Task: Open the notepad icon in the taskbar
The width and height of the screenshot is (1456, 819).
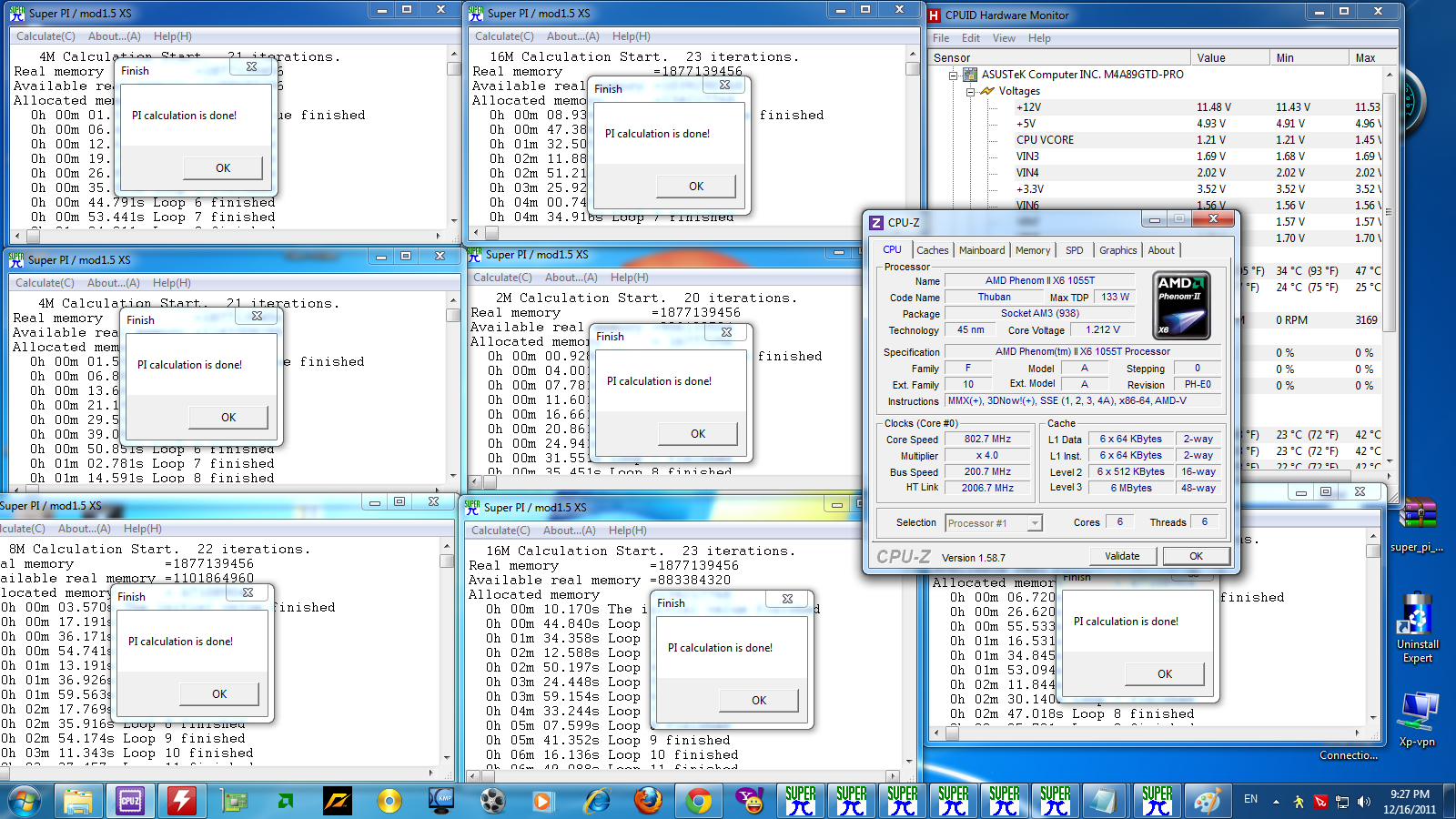Action: [1104, 801]
